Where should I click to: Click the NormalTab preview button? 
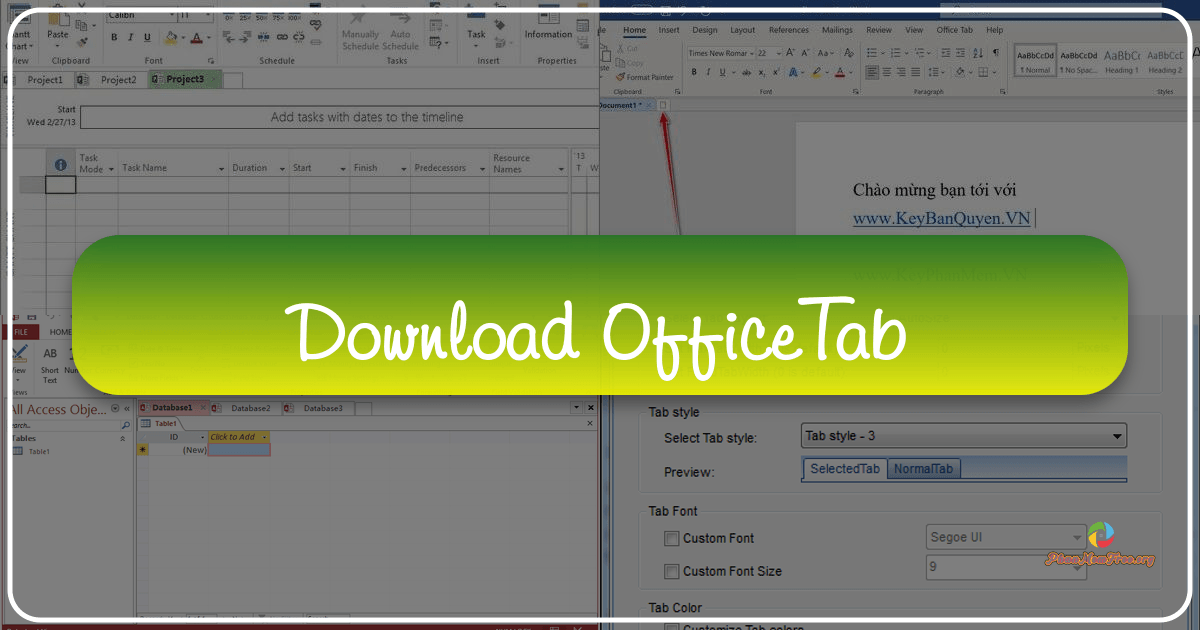coord(923,468)
